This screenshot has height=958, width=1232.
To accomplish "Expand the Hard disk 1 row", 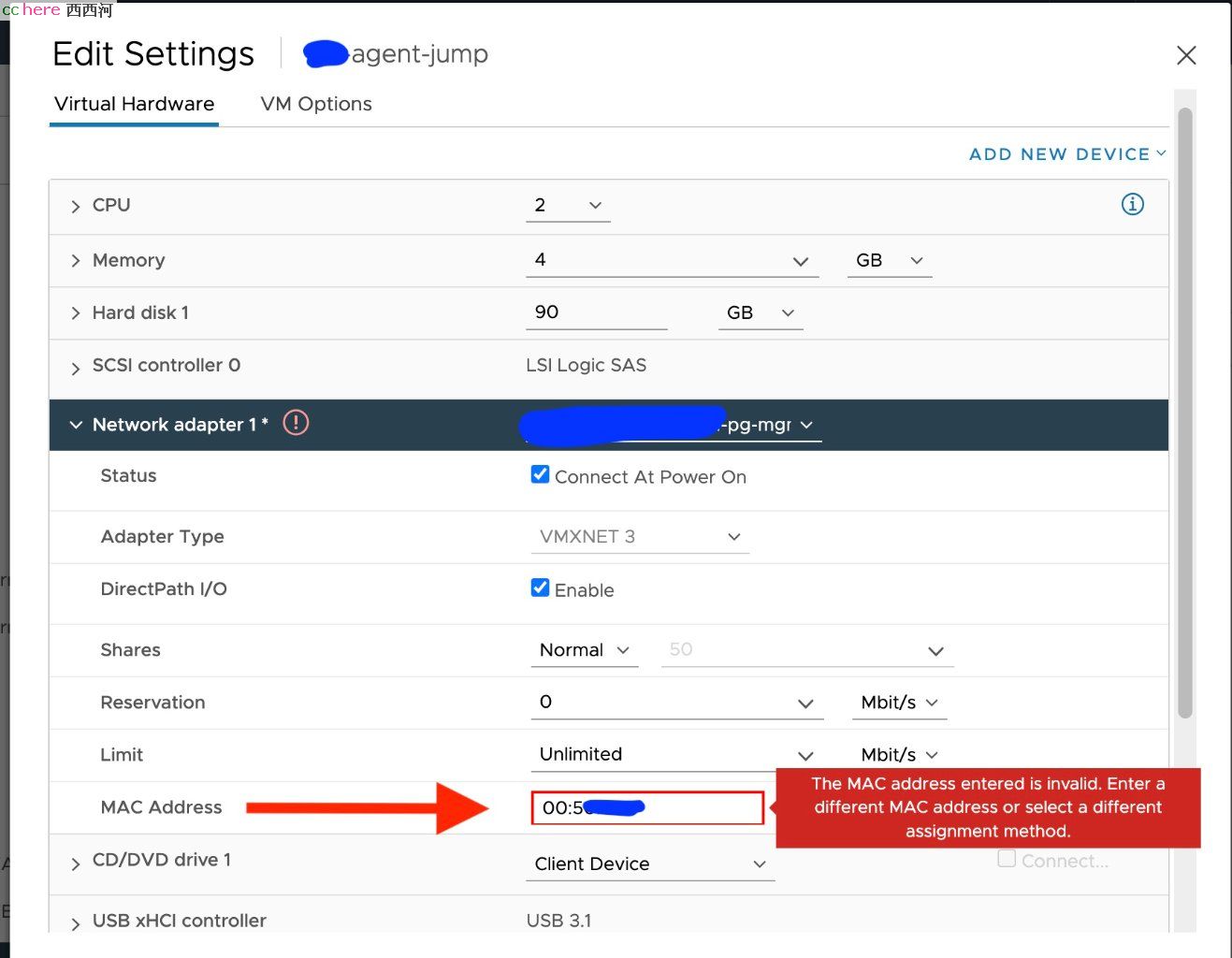I will point(76,313).
